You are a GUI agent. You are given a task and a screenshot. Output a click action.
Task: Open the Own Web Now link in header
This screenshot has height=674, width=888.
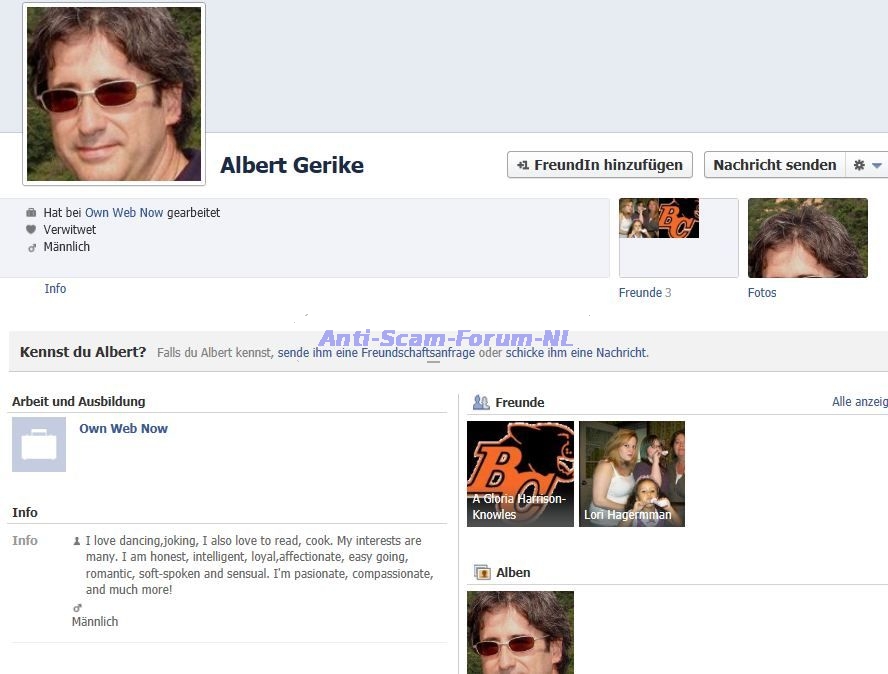tap(124, 213)
